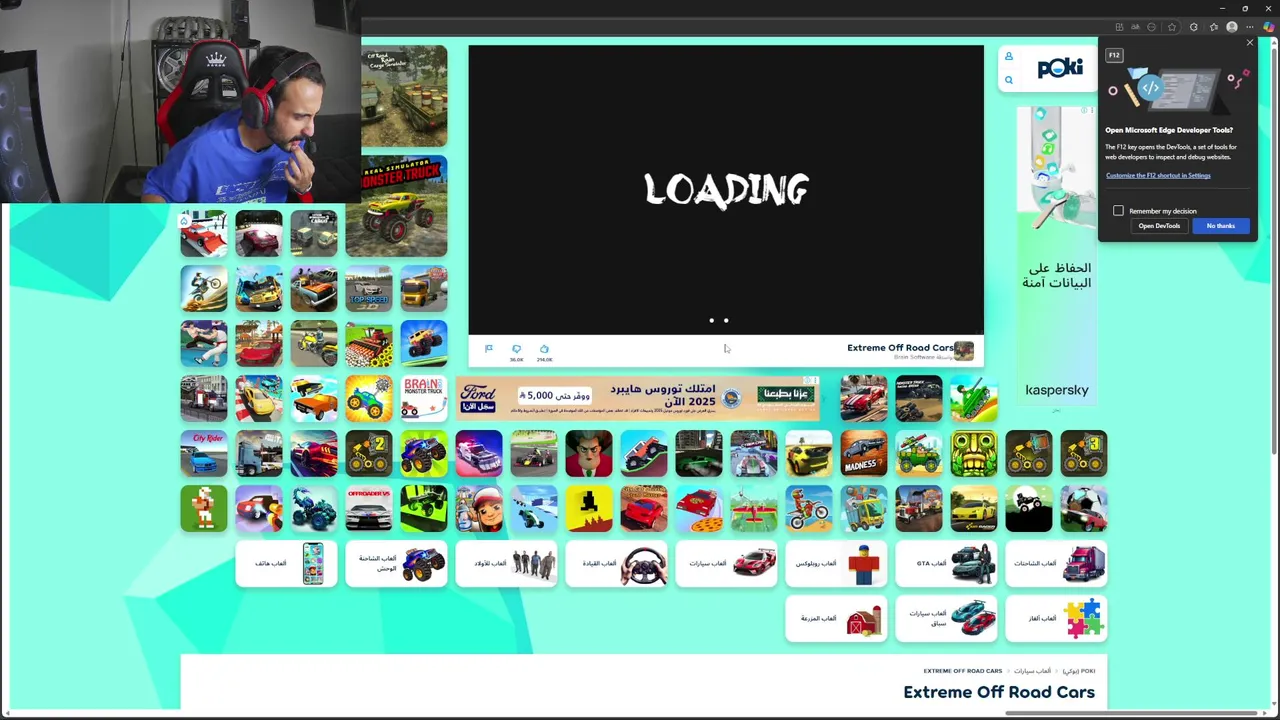Open the racing car games category card

947,618
